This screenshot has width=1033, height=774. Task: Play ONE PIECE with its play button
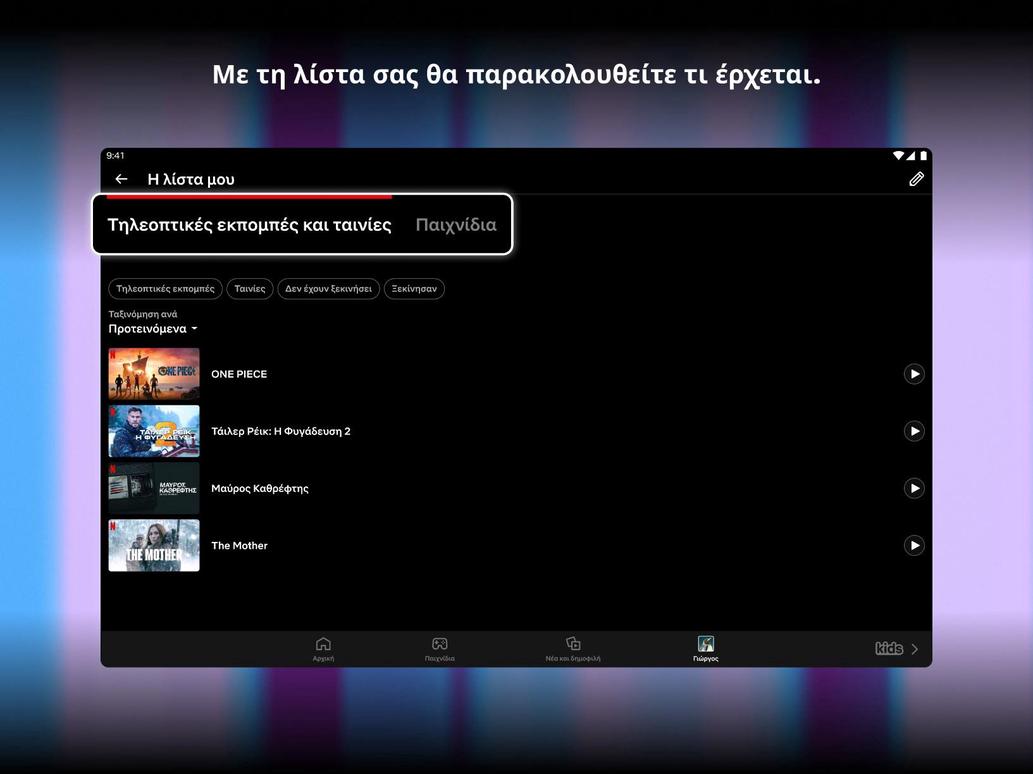point(913,373)
